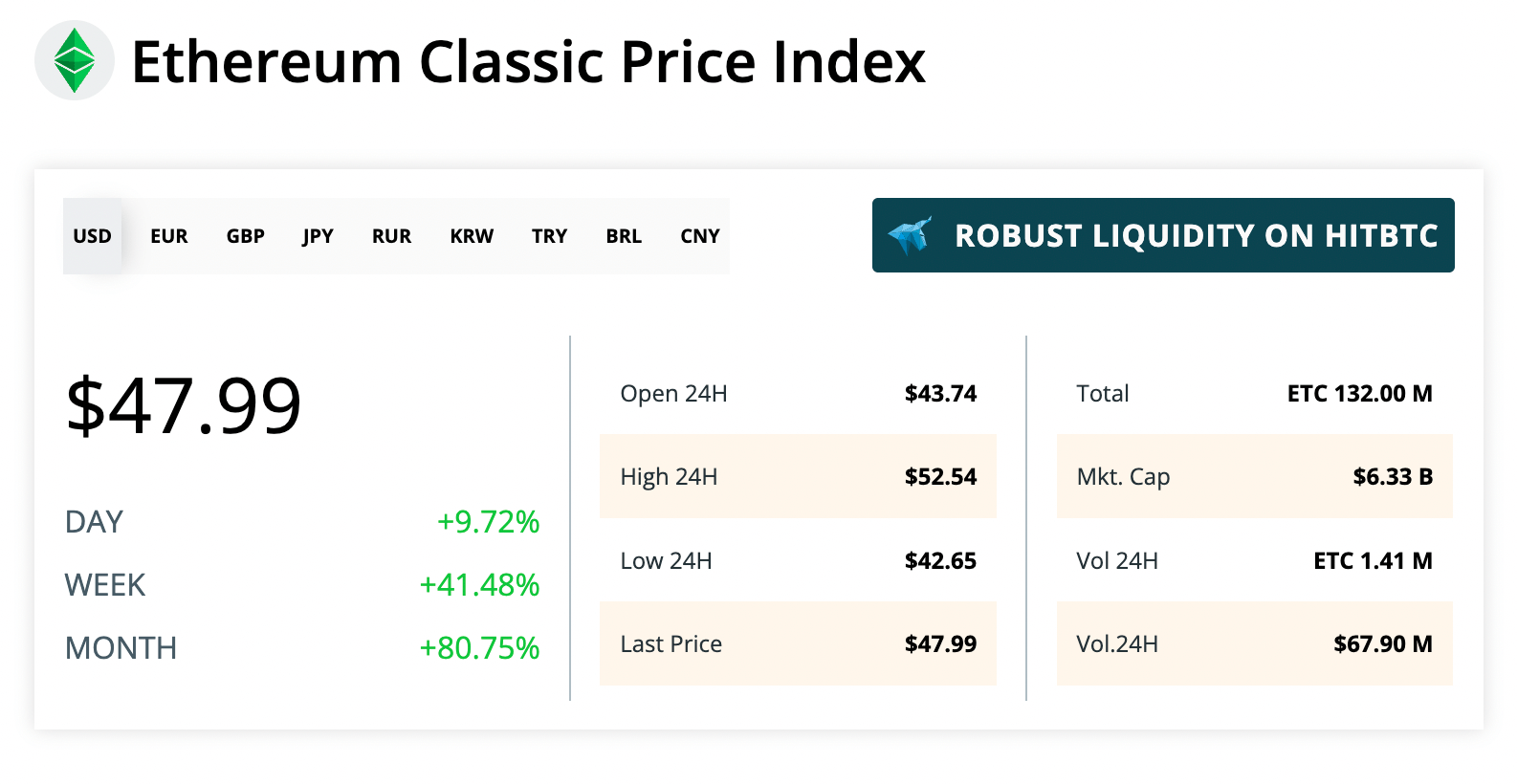This screenshot has width=1517, height=784.
Task: Click the WEEK +41.48% gain figure
Action: pyautogui.click(x=480, y=585)
